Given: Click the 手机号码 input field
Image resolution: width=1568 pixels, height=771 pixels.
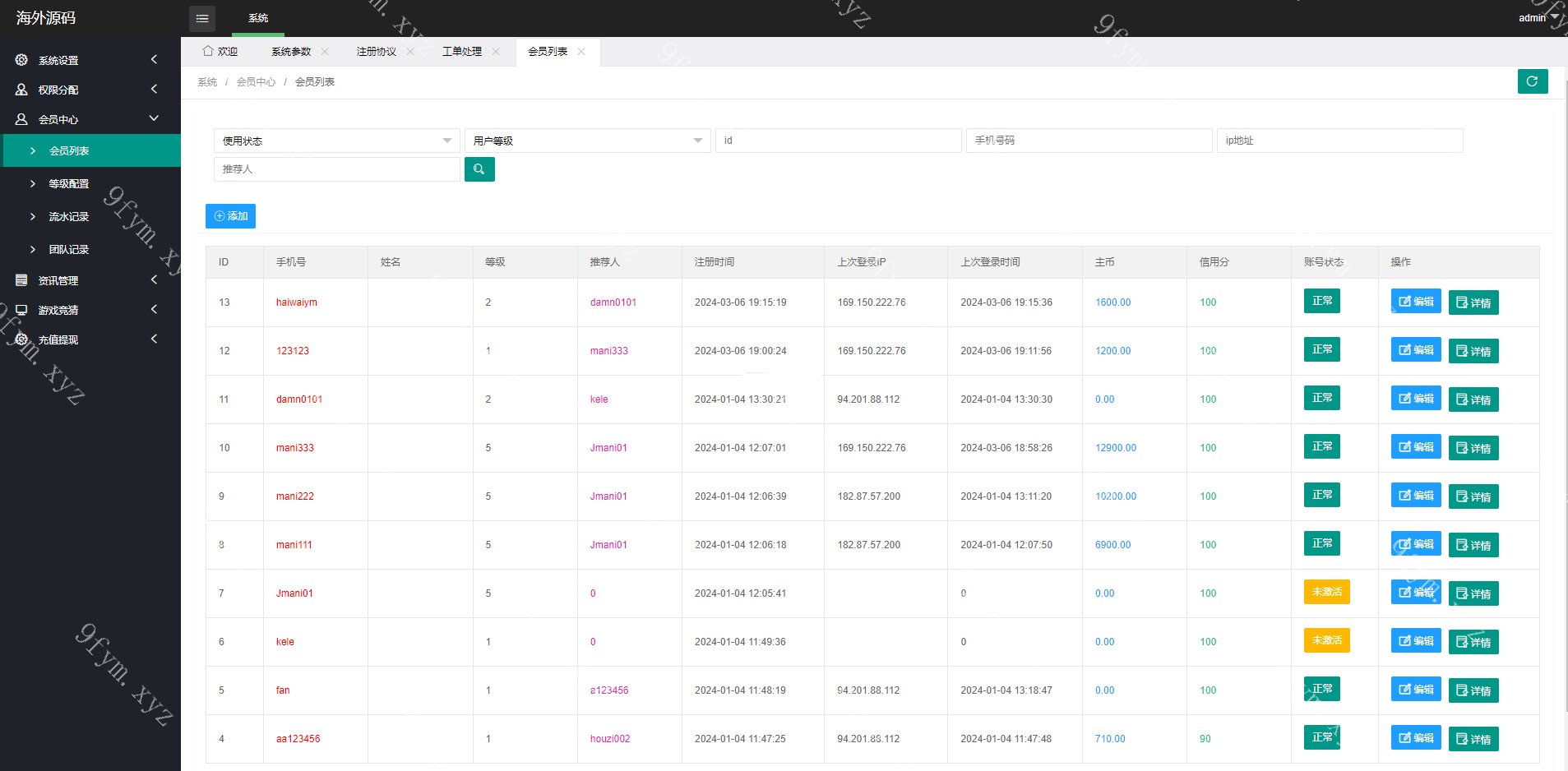Looking at the screenshot, I should click(x=1089, y=141).
